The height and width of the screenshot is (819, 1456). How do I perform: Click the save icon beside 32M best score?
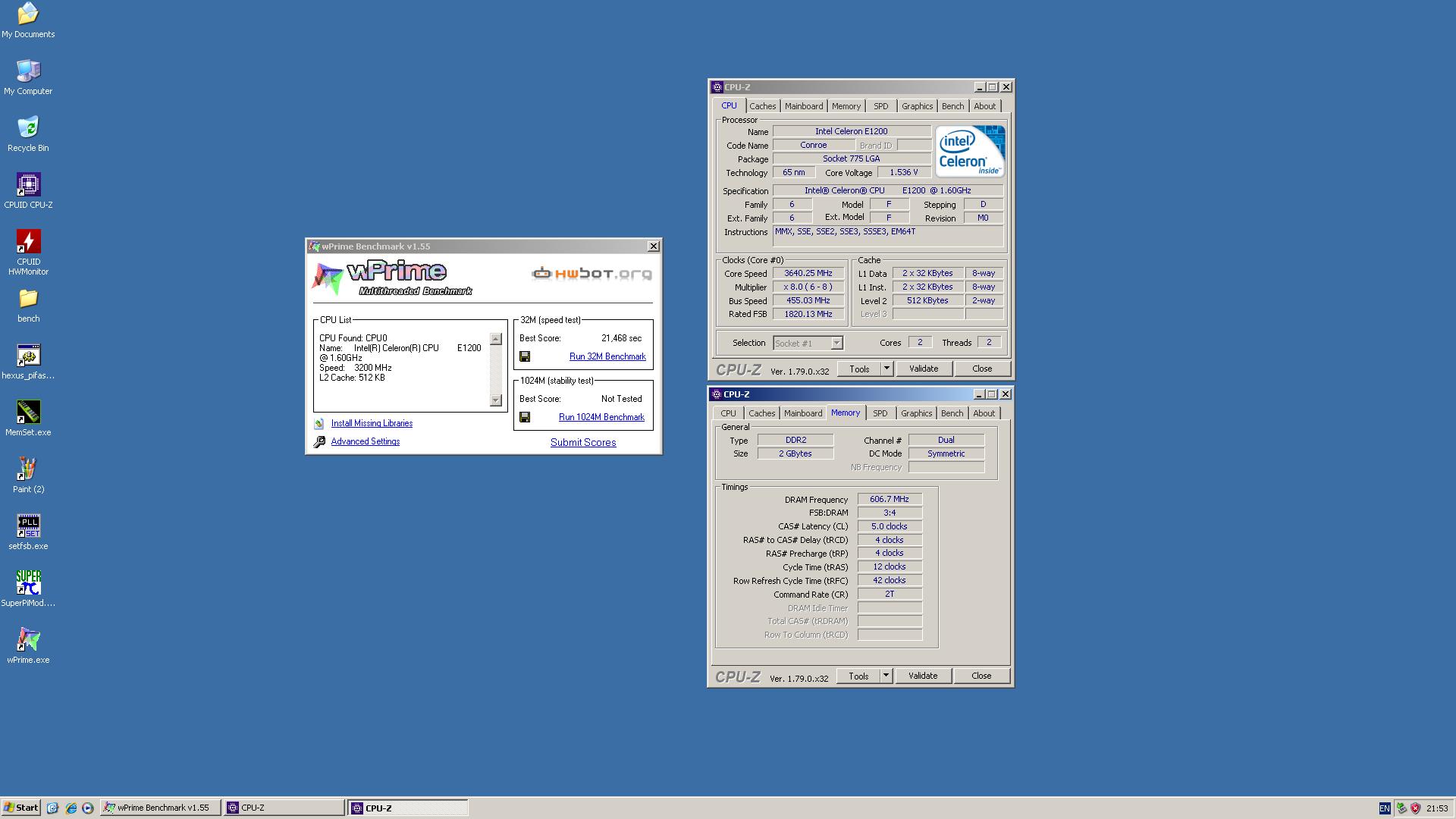(525, 356)
